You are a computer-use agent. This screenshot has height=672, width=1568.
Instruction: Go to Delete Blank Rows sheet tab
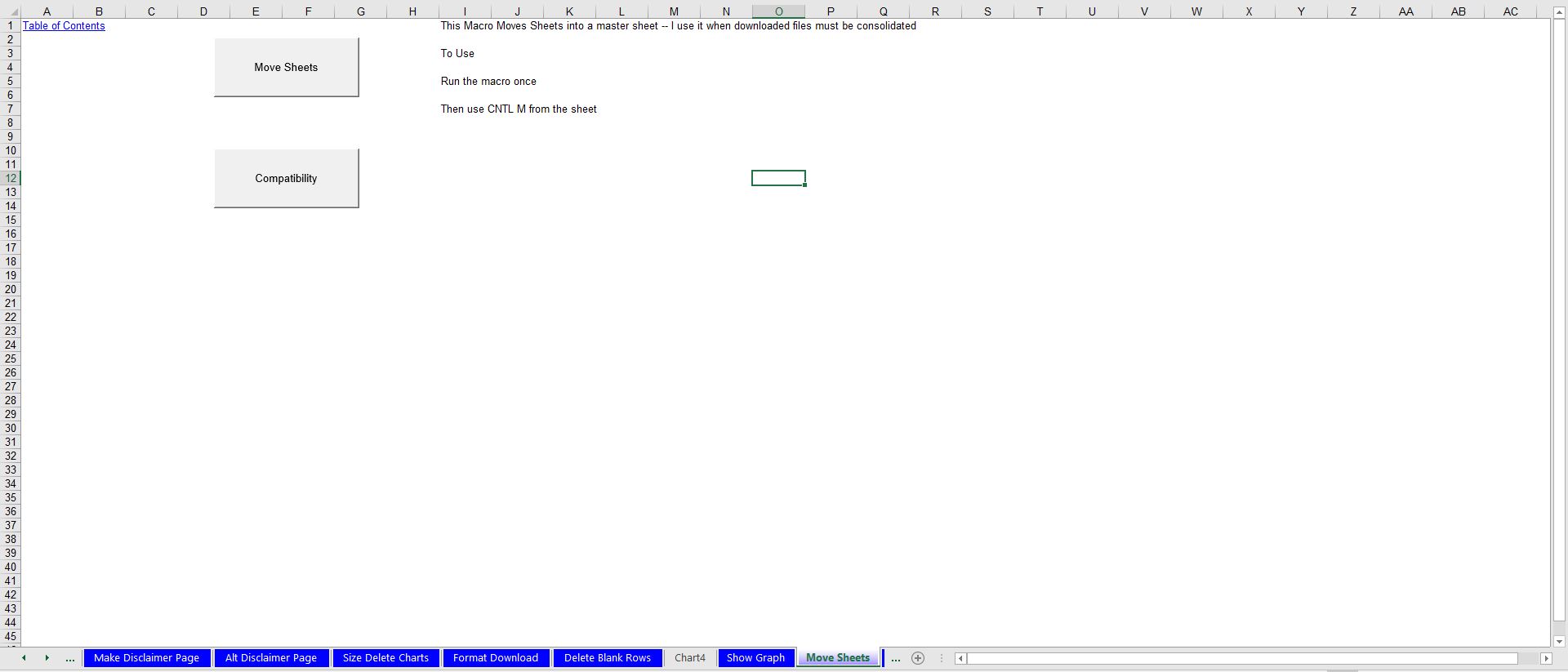point(608,658)
